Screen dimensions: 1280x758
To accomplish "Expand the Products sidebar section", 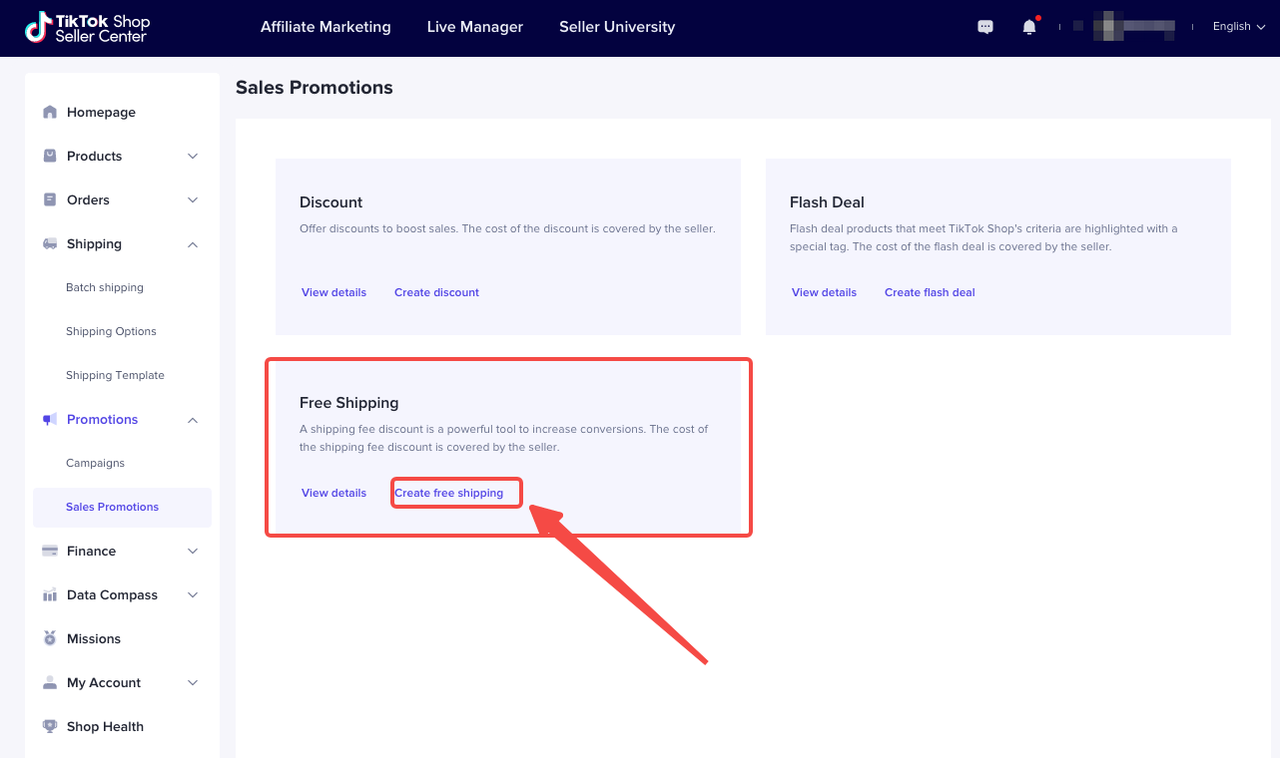I will pos(193,156).
